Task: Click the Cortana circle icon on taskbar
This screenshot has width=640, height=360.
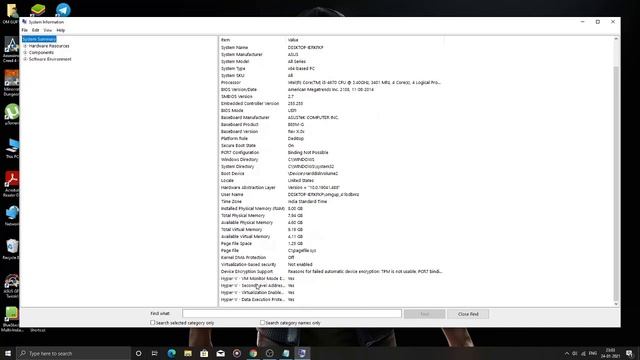Action: point(138,353)
